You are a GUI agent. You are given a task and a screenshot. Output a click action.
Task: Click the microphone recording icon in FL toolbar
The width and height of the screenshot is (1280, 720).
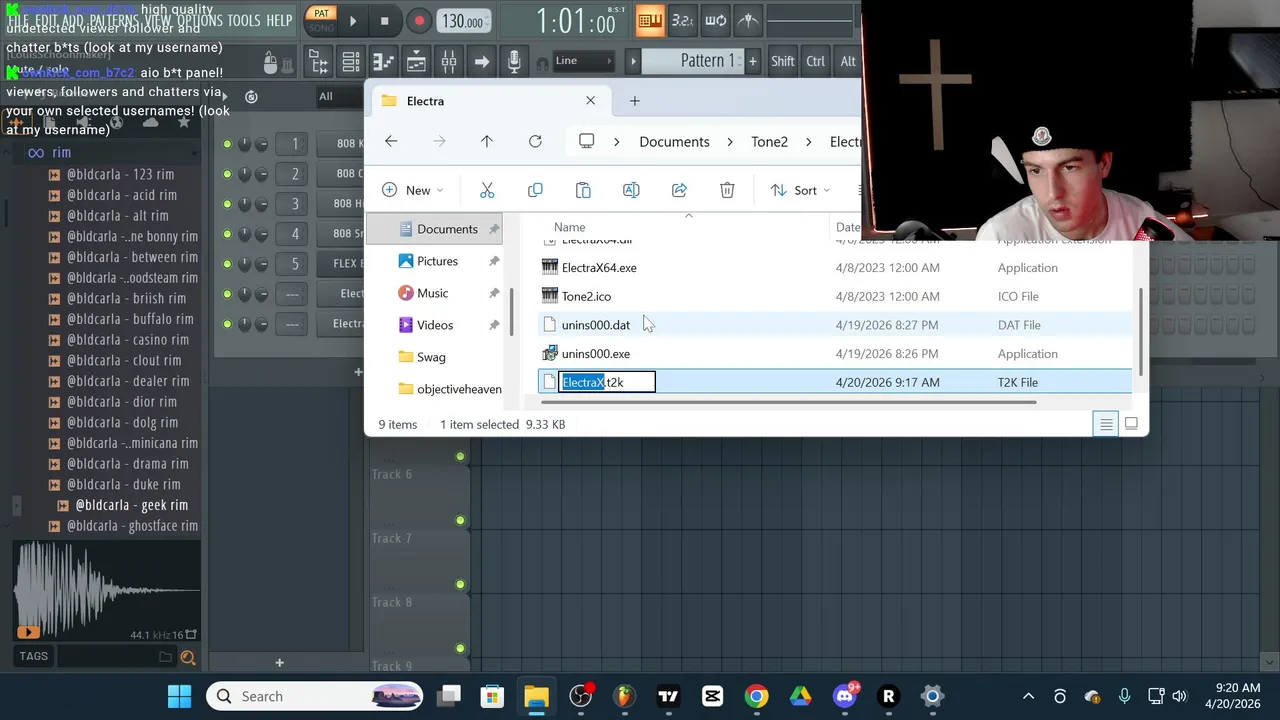[x=513, y=62]
